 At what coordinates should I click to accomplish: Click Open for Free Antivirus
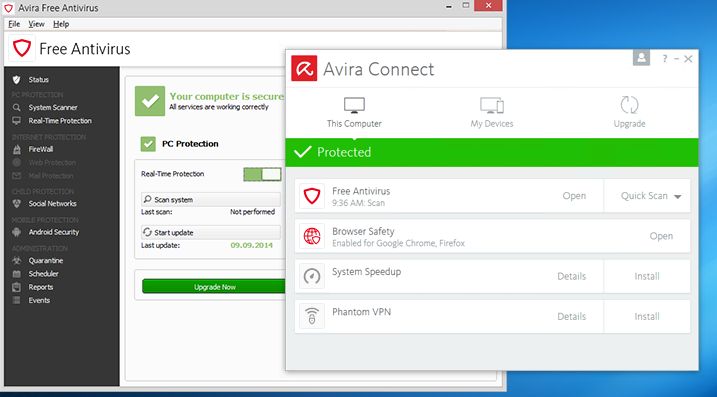574,196
